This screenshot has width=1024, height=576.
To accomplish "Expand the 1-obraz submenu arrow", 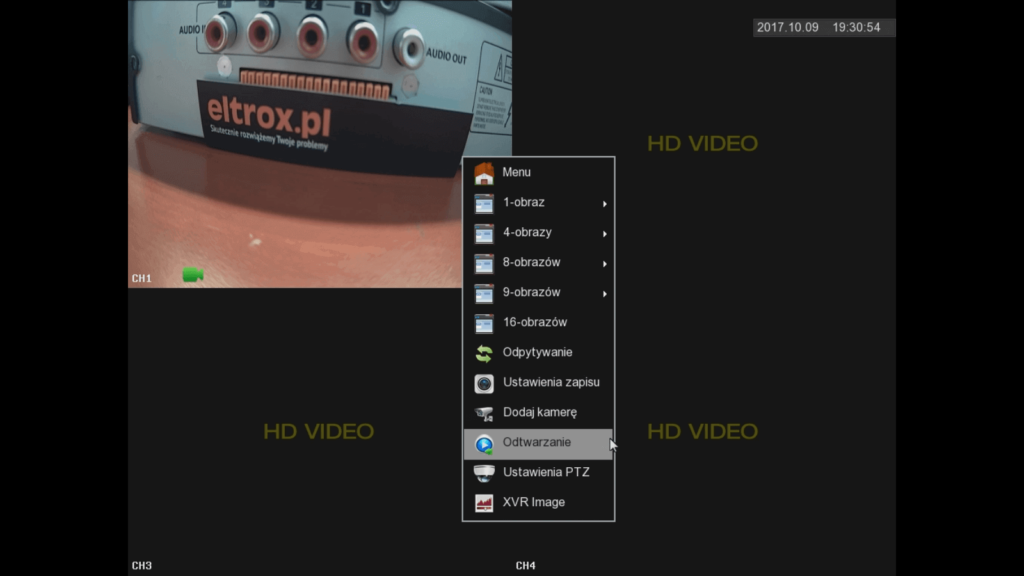I will pyautogui.click(x=604, y=204).
